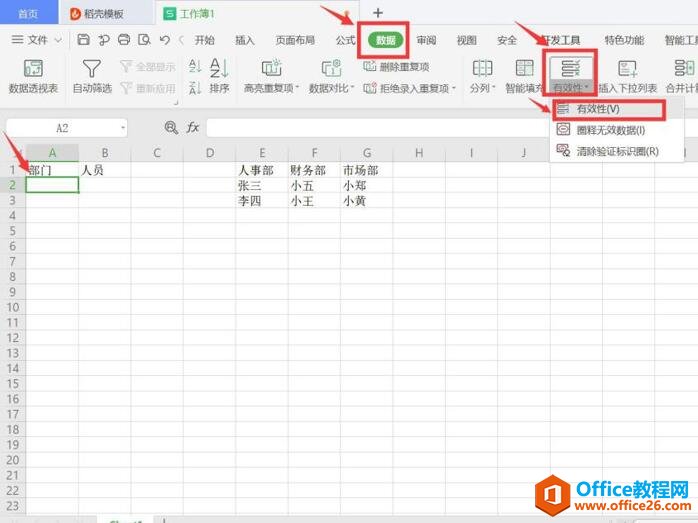Sort descending with the Z-A icon
This screenshot has height=523, width=698.
coord(195,88)
